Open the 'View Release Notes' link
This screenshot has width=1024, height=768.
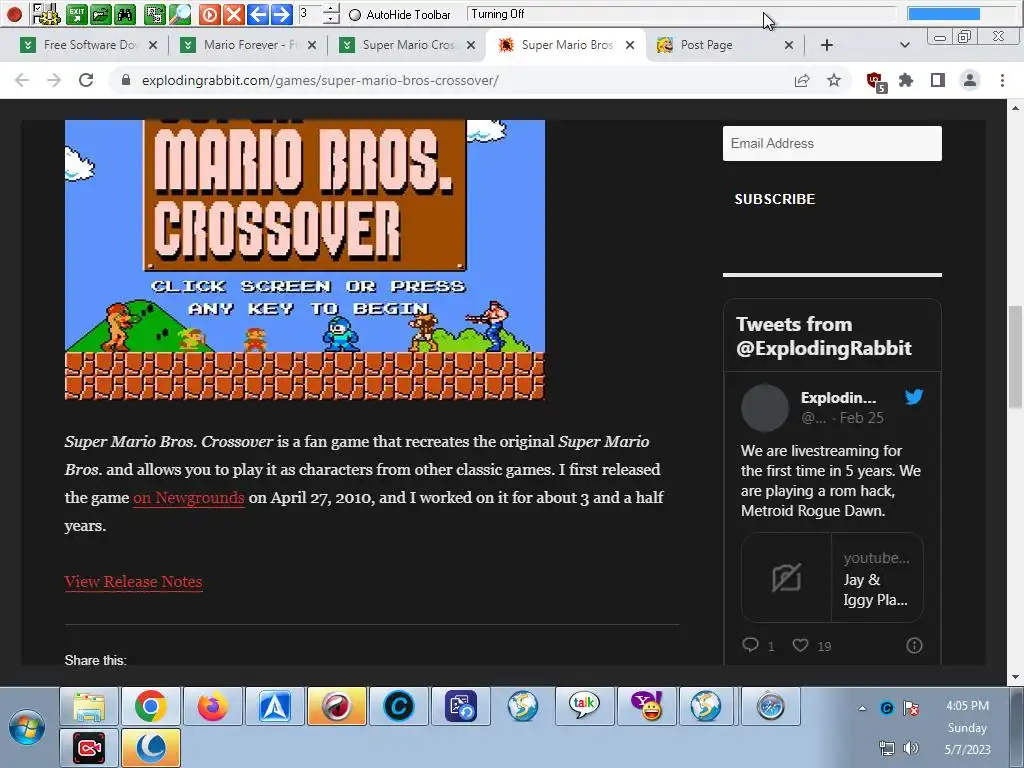pyautogui.click(x=133, y=582)
